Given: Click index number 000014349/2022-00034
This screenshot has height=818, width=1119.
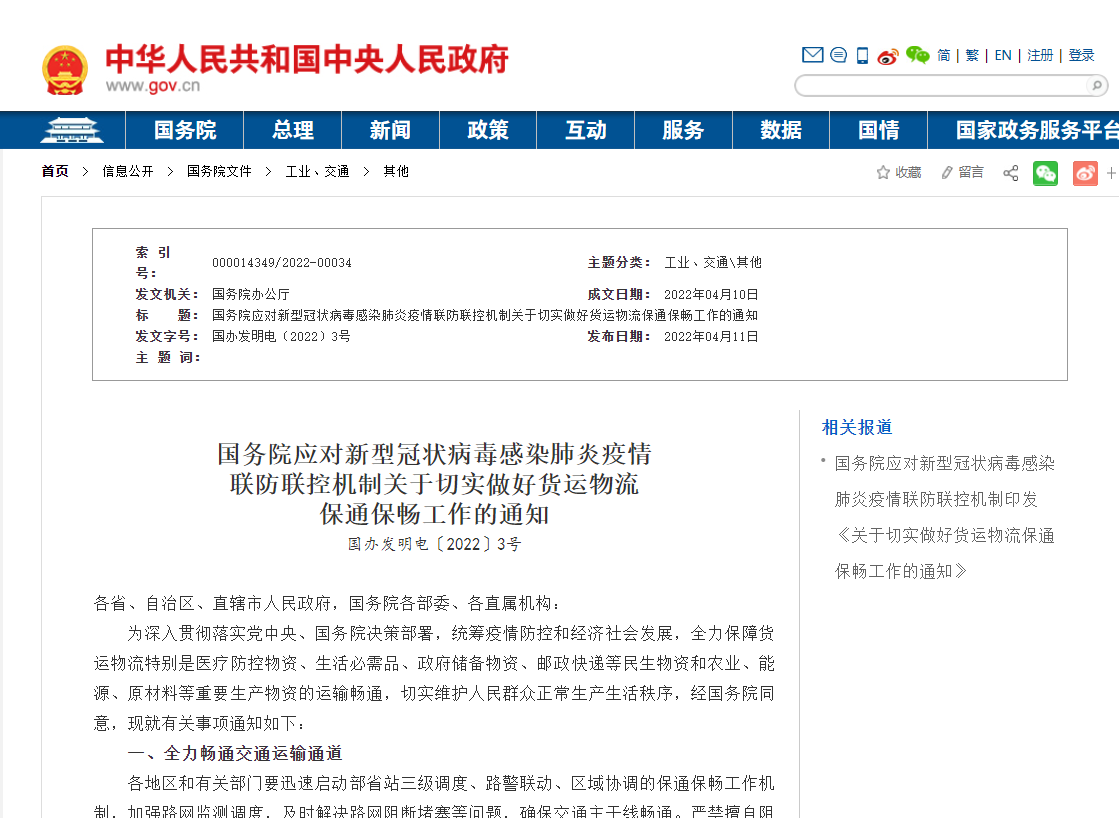Looking at the screenshot, I should [282, 263].
